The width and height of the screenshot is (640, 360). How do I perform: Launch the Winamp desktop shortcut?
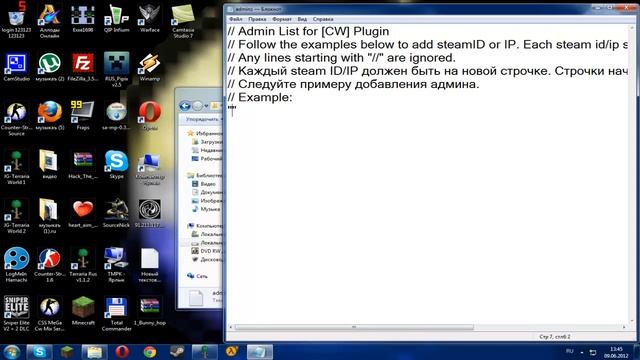coord(149,67)
